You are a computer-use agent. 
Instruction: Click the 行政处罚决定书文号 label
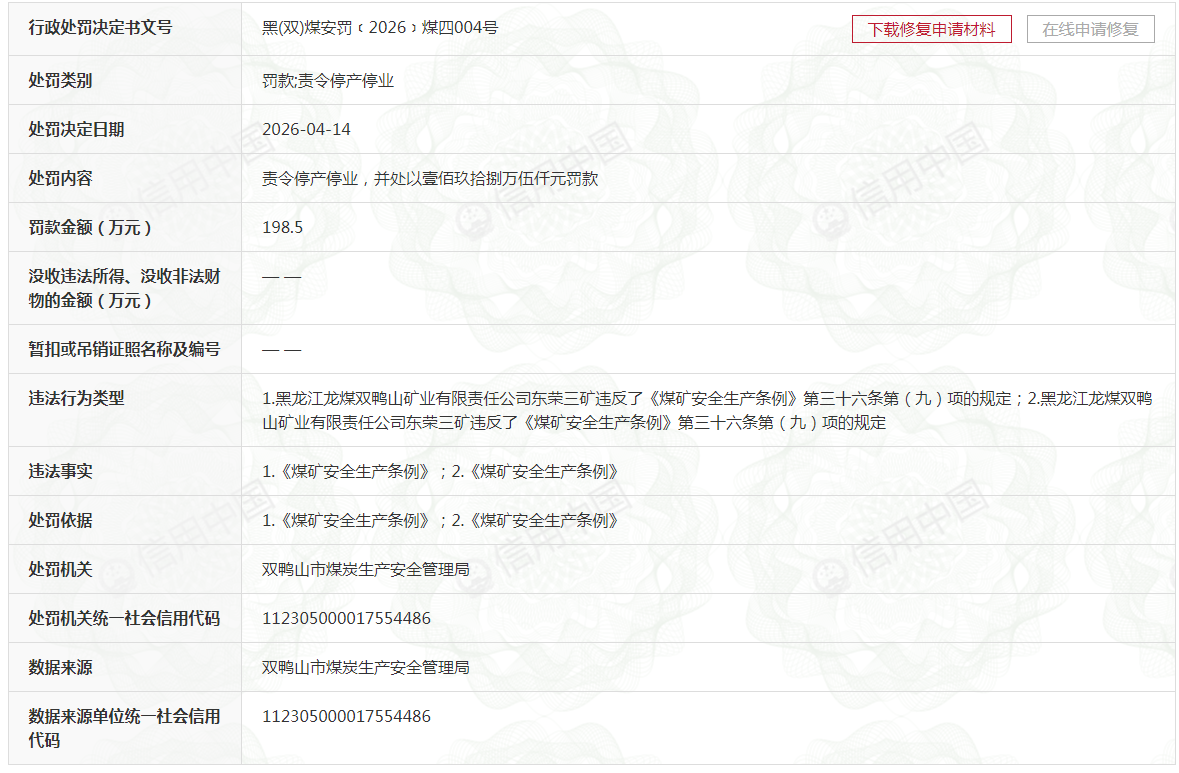(101, 28)
